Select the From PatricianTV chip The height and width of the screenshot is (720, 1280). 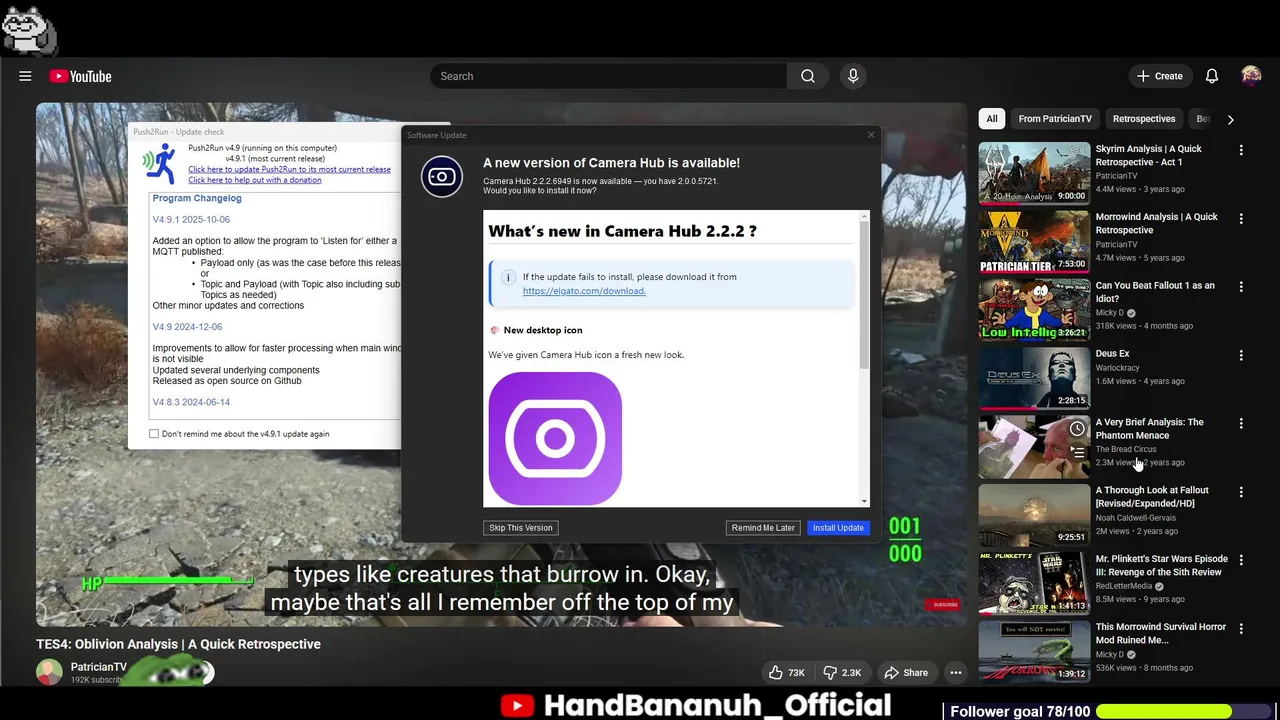click(x=1055, y=119)
